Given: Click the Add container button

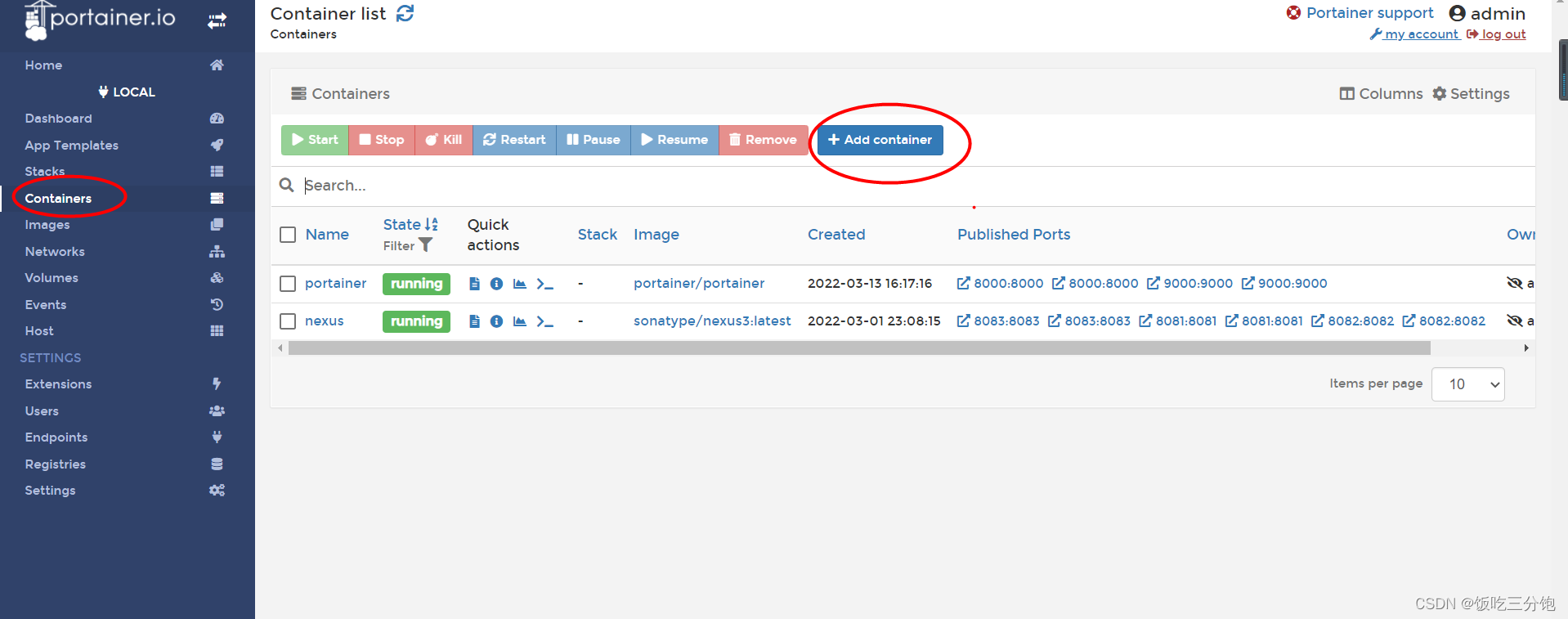Looking at the screenshot, I should [x=880, y=140].
